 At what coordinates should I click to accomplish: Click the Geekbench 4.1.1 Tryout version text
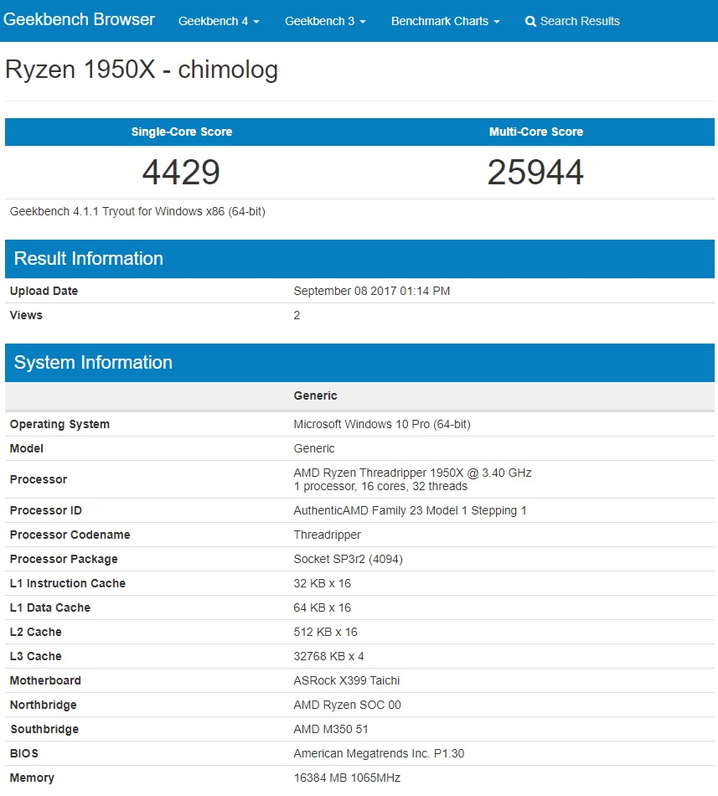point(138,211)
